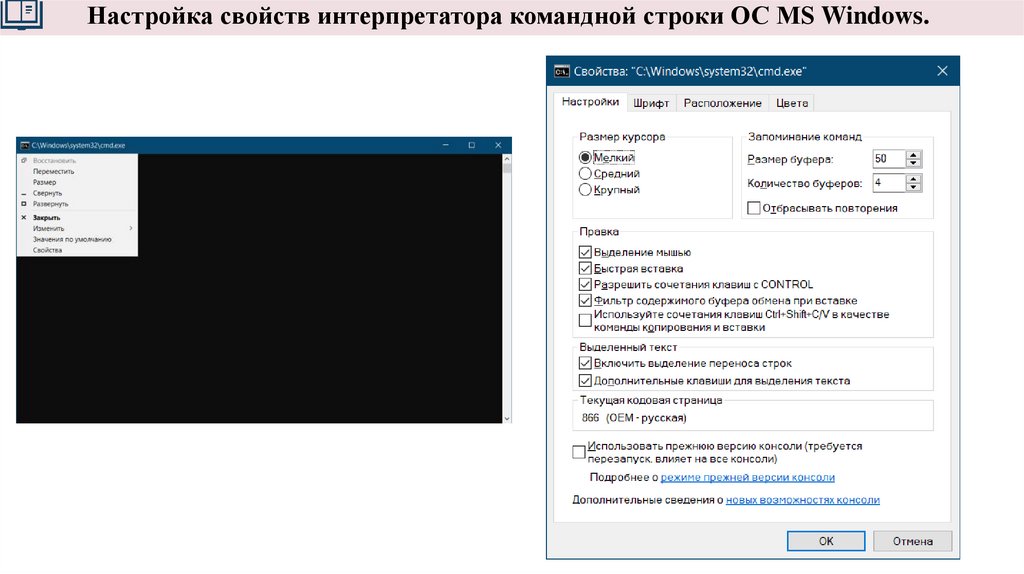Click the 866 (OEM - русская) code page text
This screenshot has width=1024, height=574.
point(633,418)
